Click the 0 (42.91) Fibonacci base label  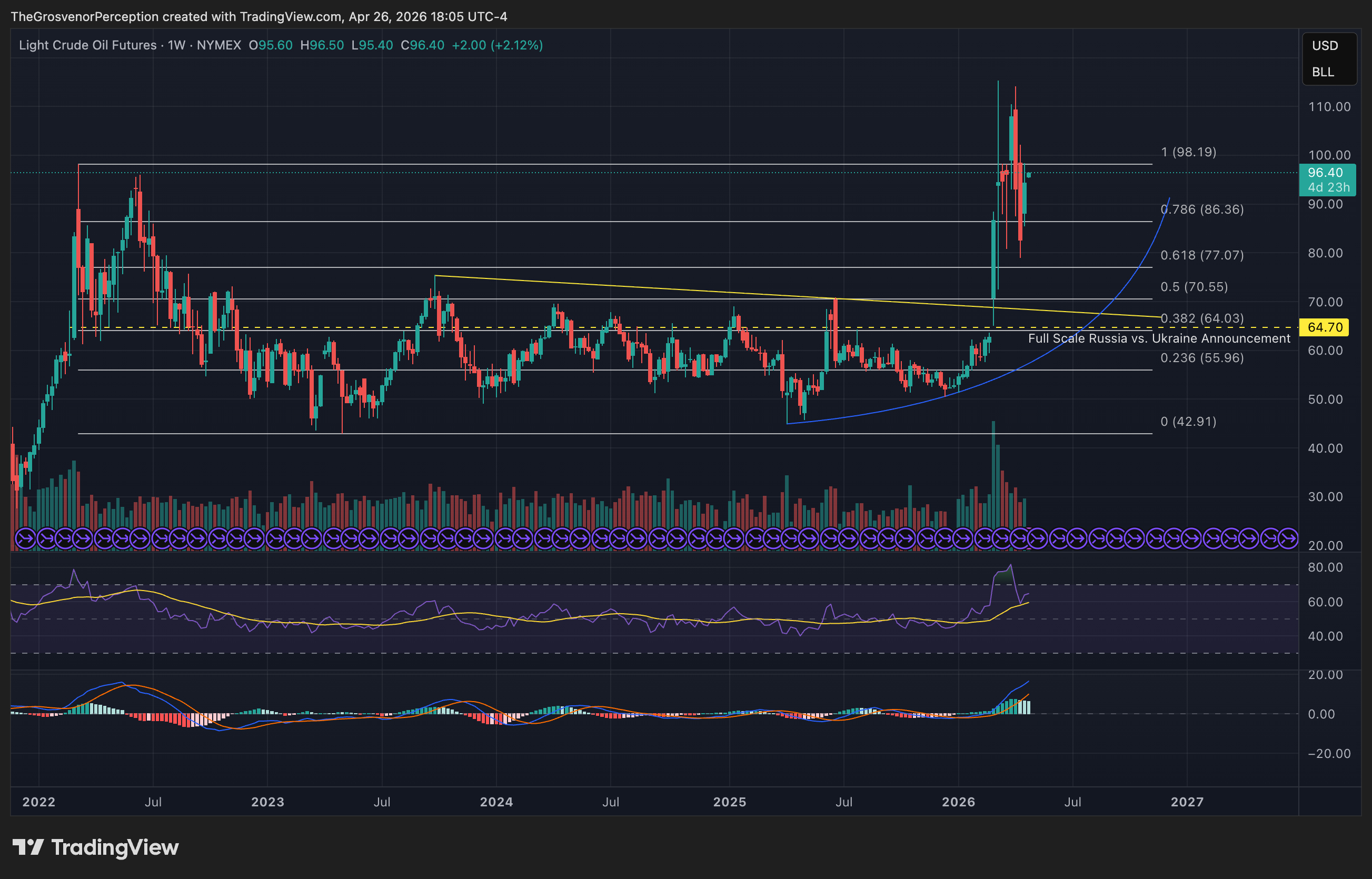(1188, 421)
